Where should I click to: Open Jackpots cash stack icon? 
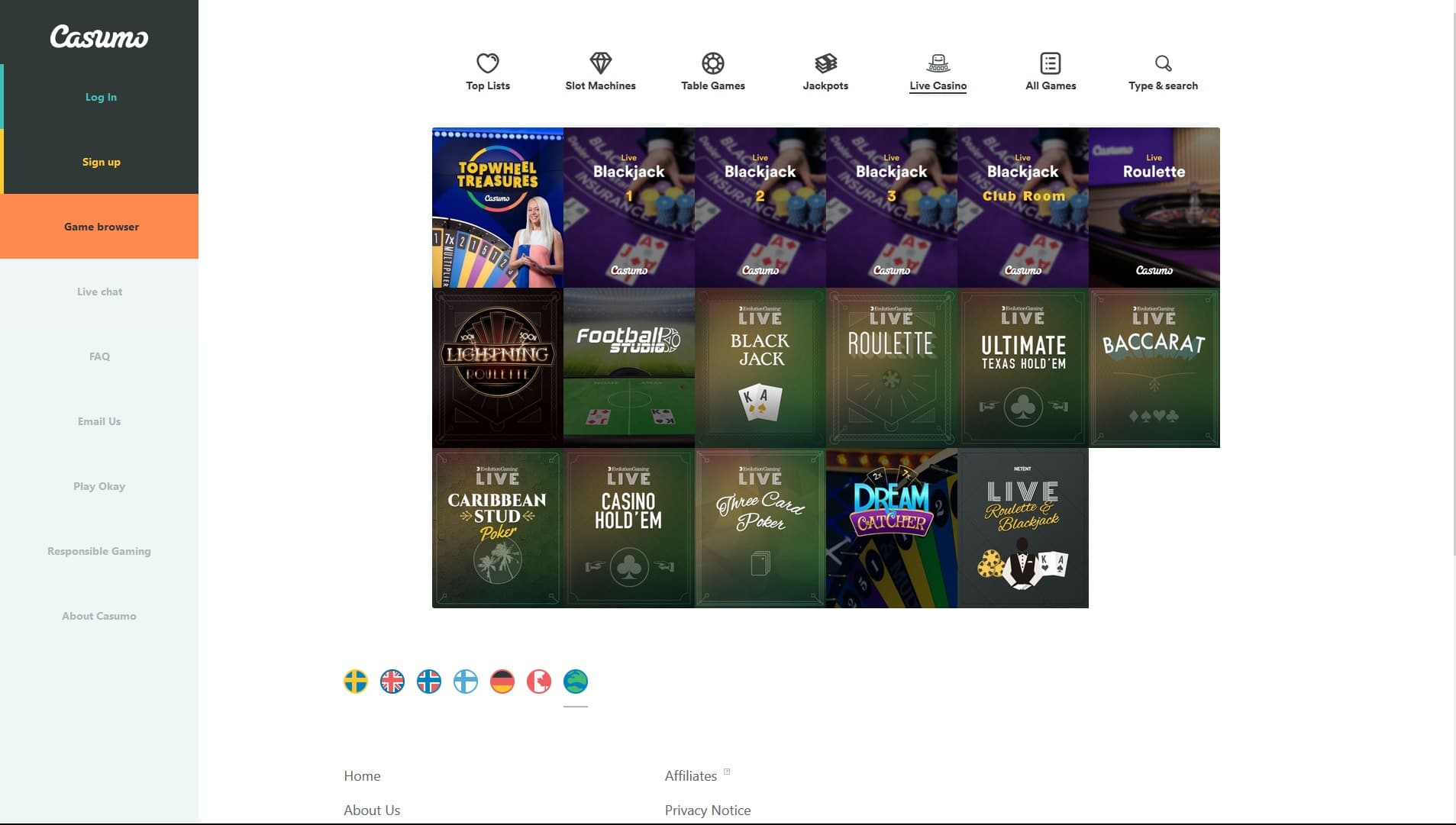pyautogui.click(x=825, y=63)
